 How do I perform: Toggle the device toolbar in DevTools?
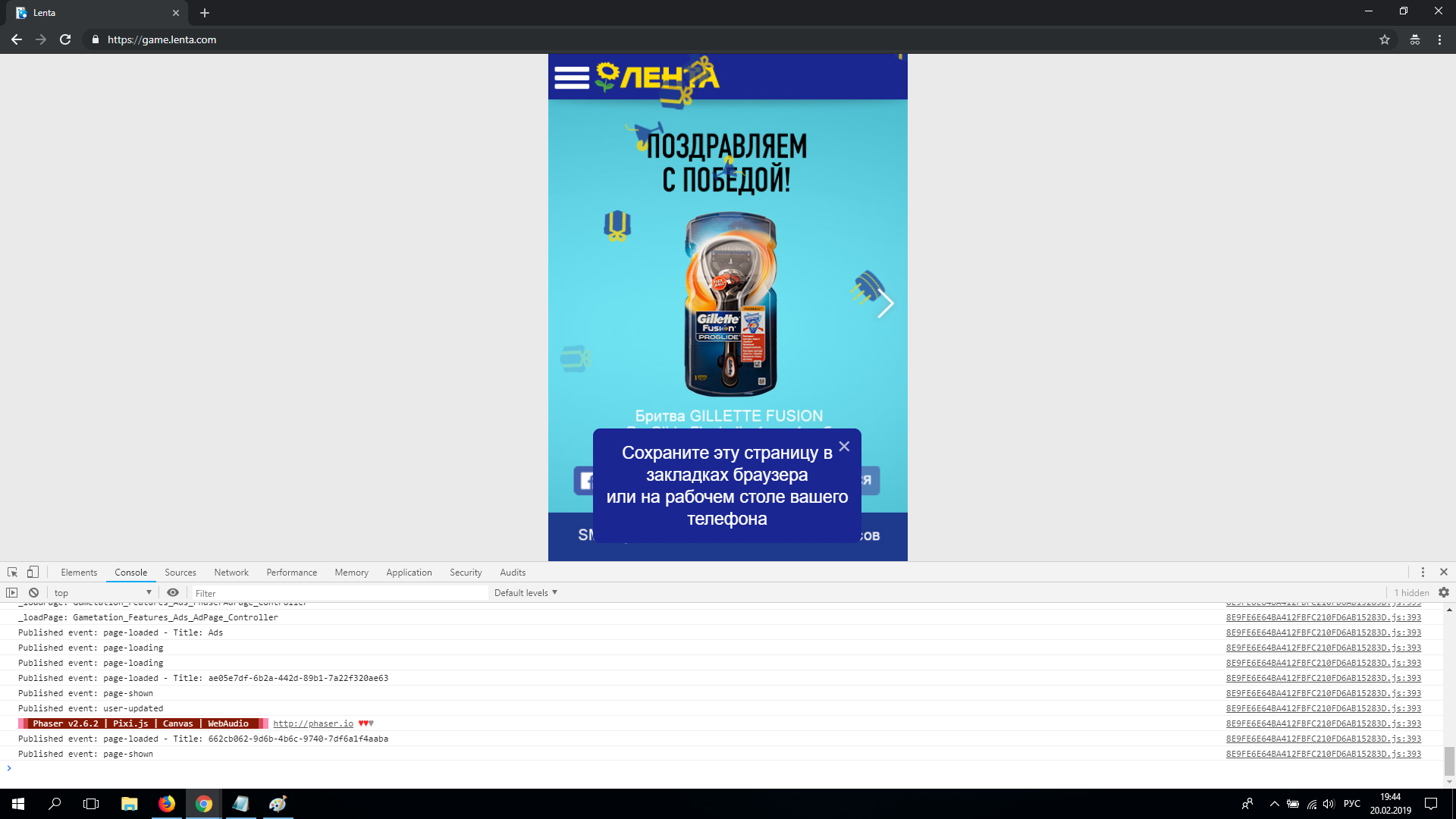[33, 573]
